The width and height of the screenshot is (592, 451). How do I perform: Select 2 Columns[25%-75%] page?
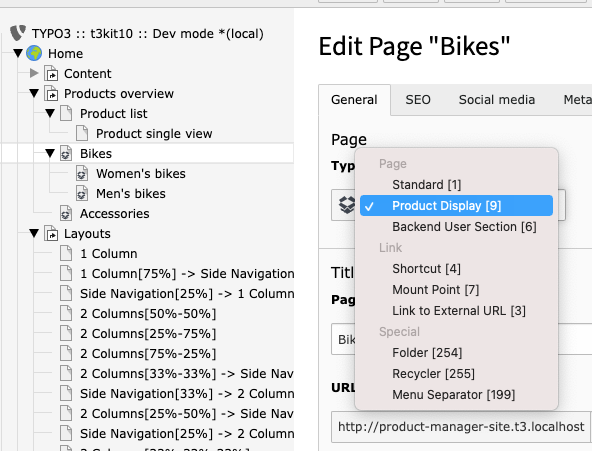coord(148,334)
